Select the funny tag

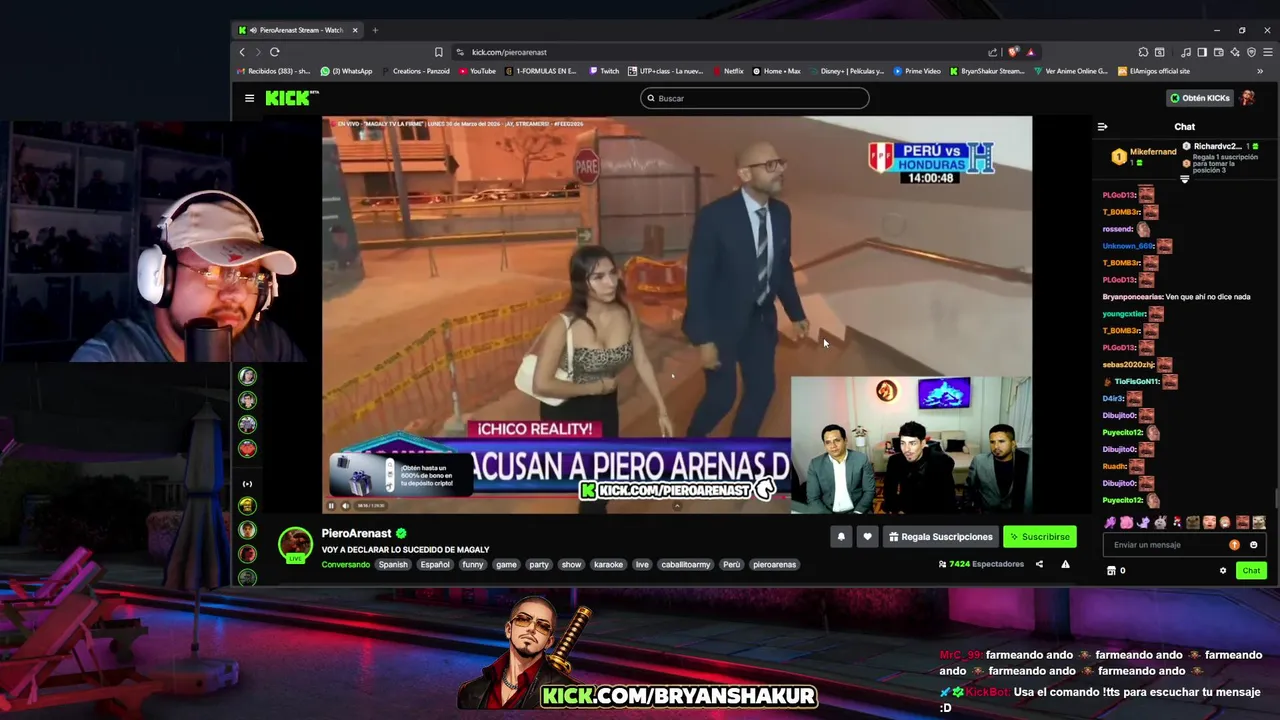coord(473,565)
